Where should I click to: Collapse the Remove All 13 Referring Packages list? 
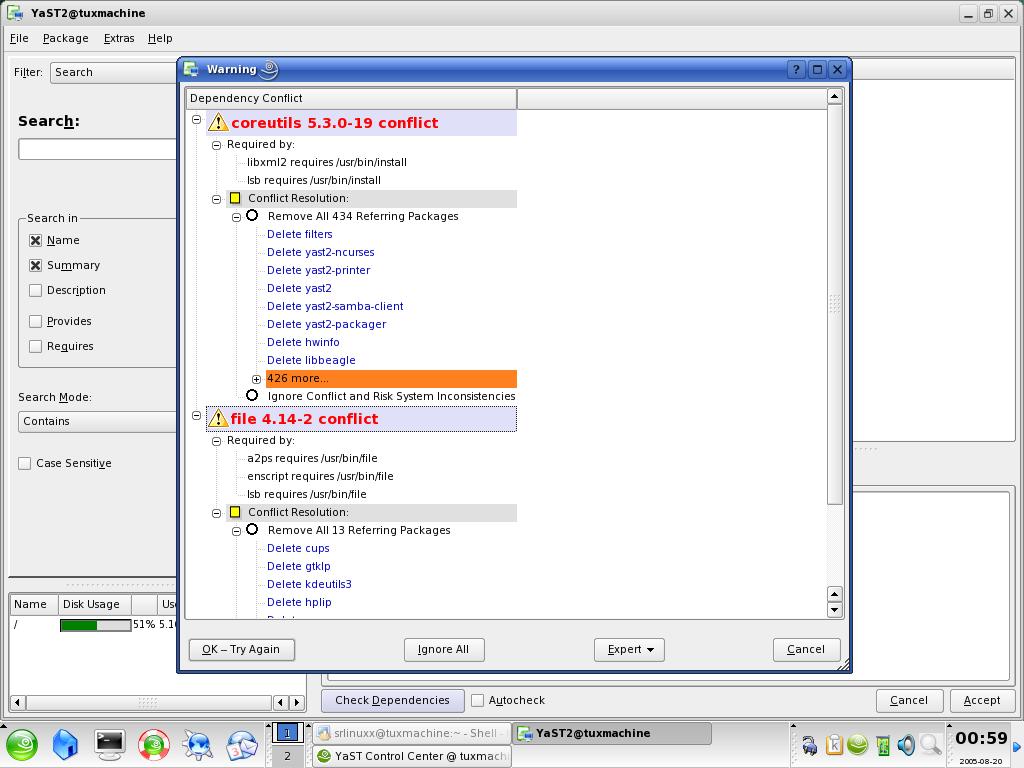(x=236, y=532)
